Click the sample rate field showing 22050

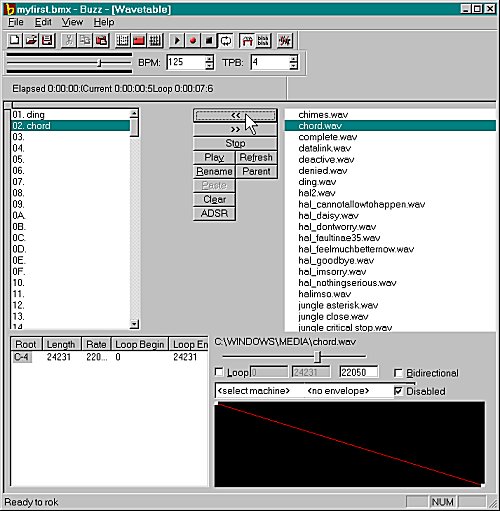(x=359, y=372)
